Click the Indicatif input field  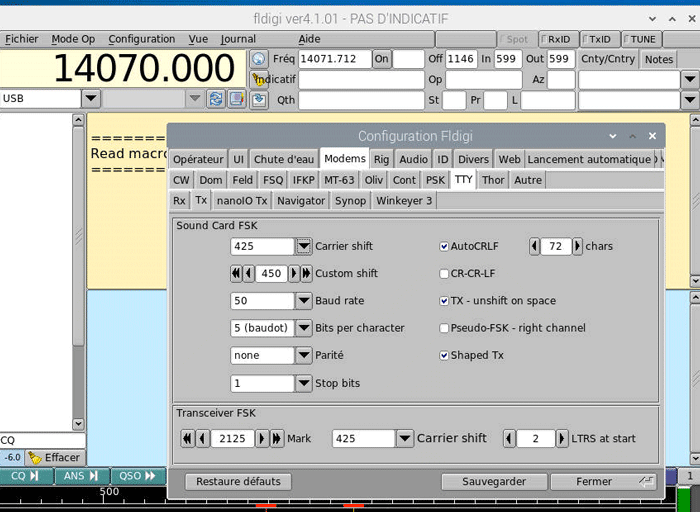pyautogui.click(x=361, y=80)
